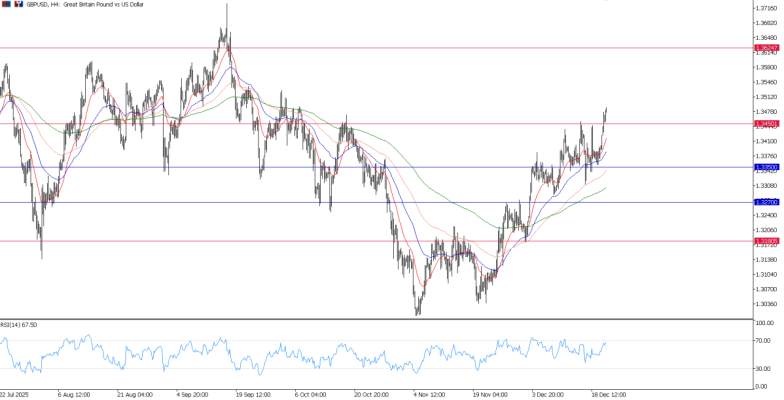Click the red-blue icon next to GBPUSD title
This screenshot has height=400, width=784.
pyautogui.click(x=18, y=4)
